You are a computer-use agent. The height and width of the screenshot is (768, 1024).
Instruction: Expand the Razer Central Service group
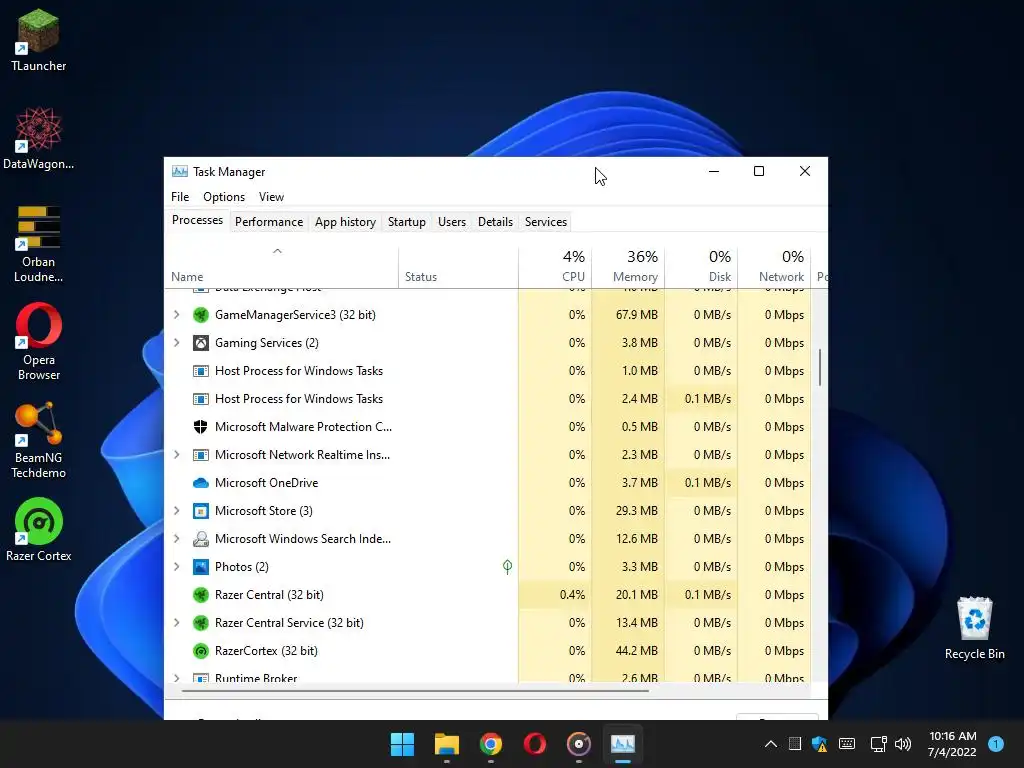176,623
